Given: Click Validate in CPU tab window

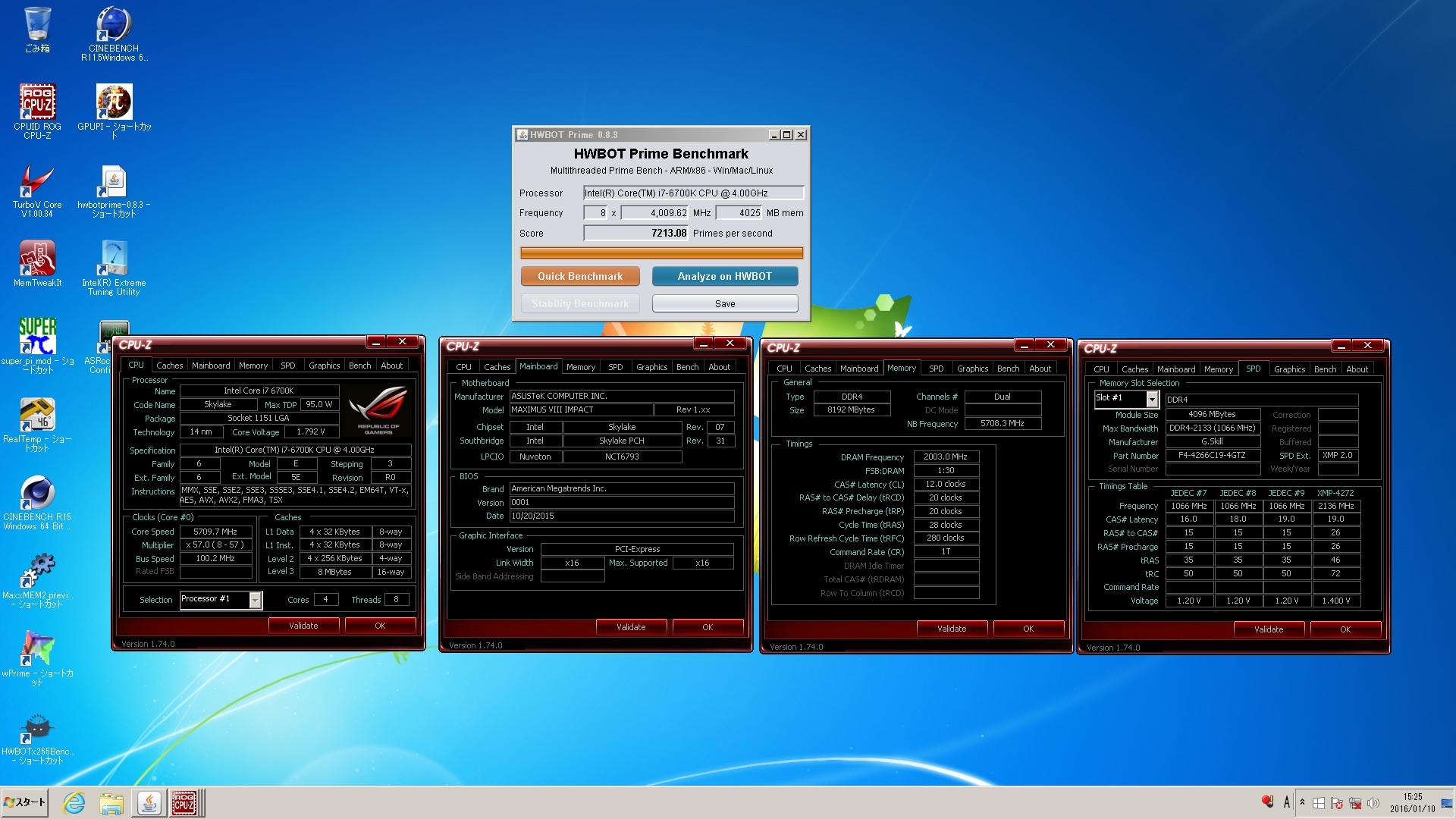Looking at the screenshot, I should [303, 626].
